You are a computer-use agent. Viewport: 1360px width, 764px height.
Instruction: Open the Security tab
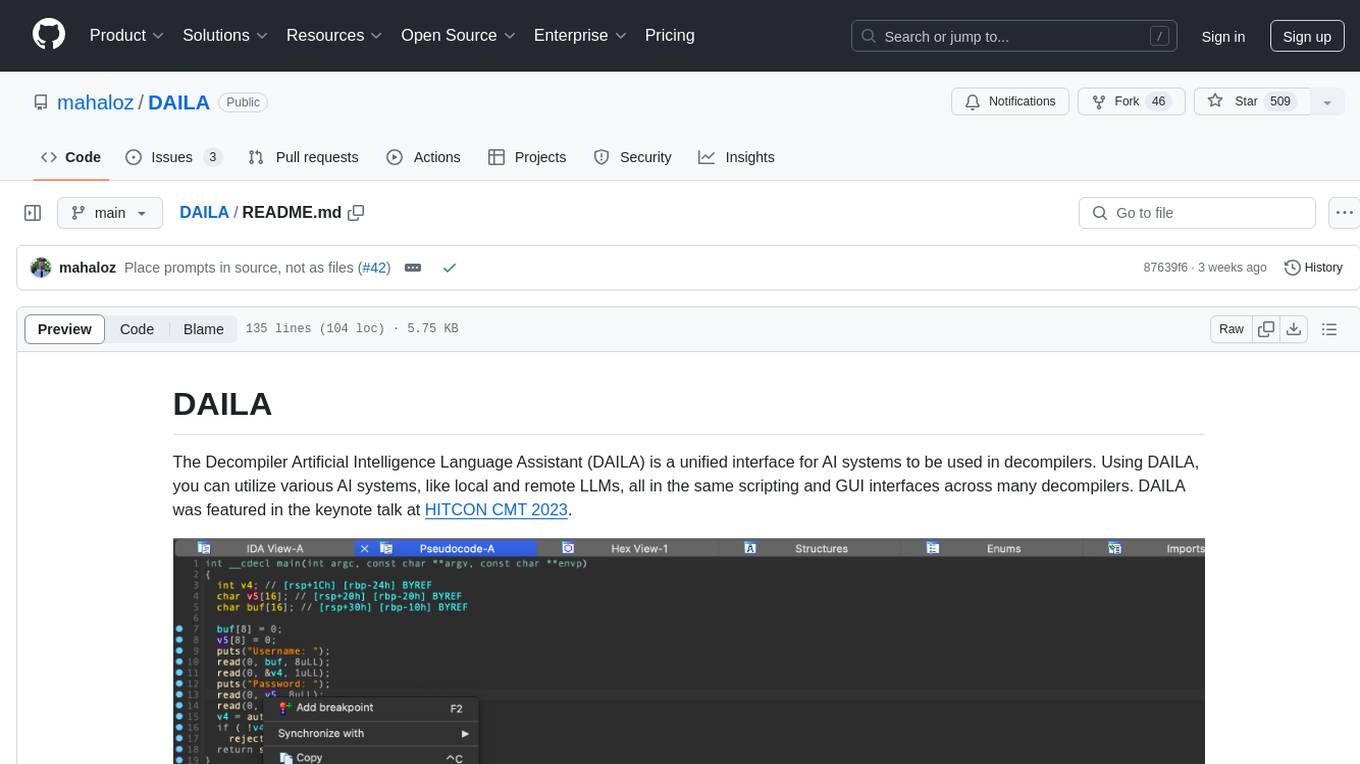[633, 157]
